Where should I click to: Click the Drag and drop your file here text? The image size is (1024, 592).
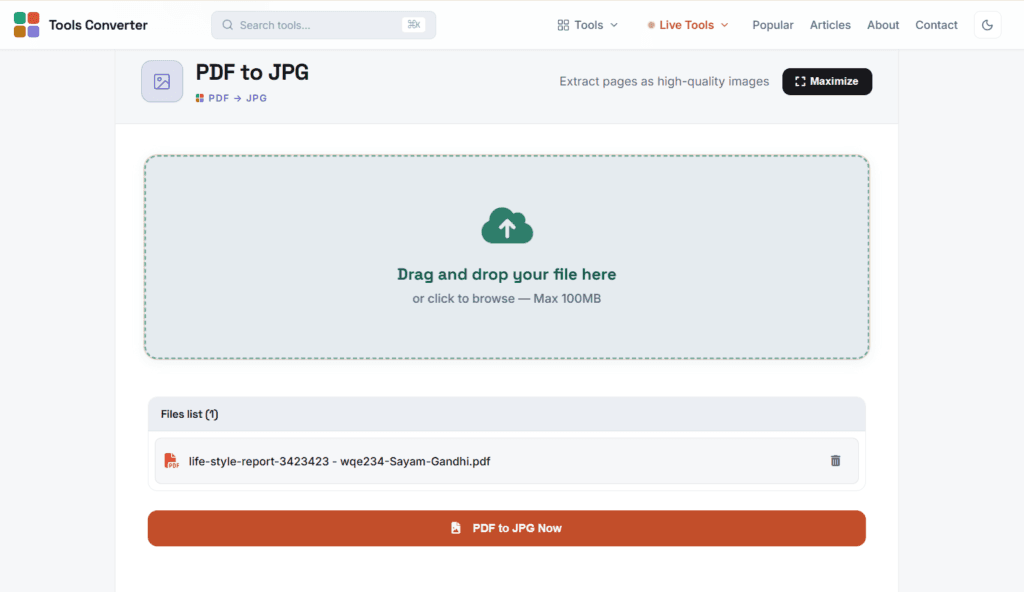click(x=507, y=274)
